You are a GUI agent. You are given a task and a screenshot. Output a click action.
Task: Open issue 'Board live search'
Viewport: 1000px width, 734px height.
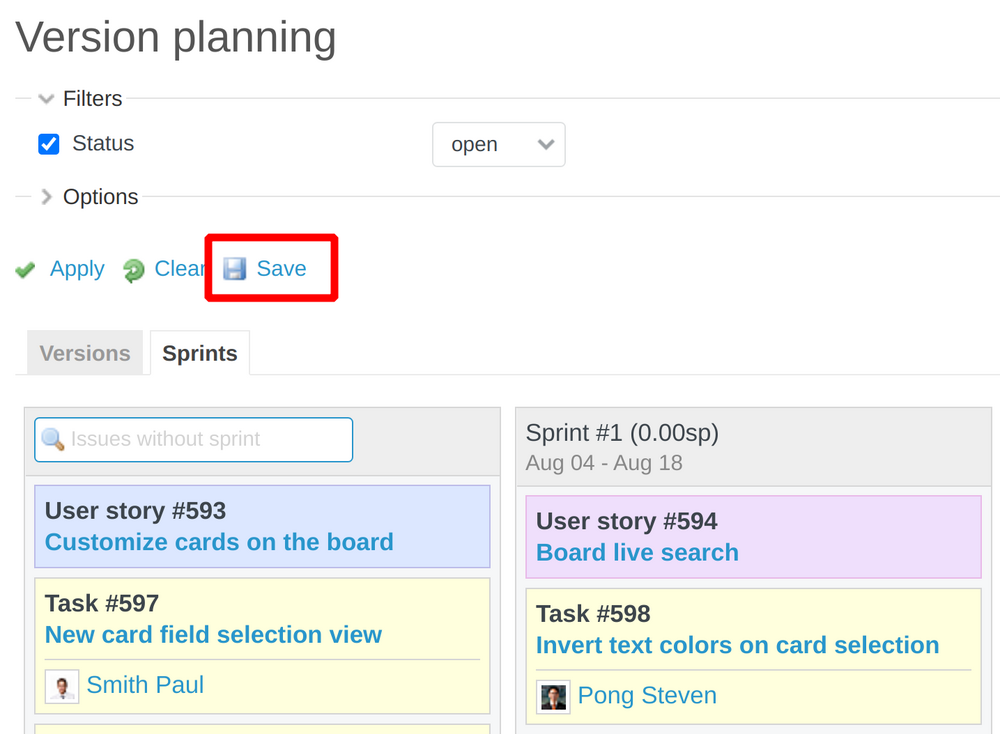[637, 552]
